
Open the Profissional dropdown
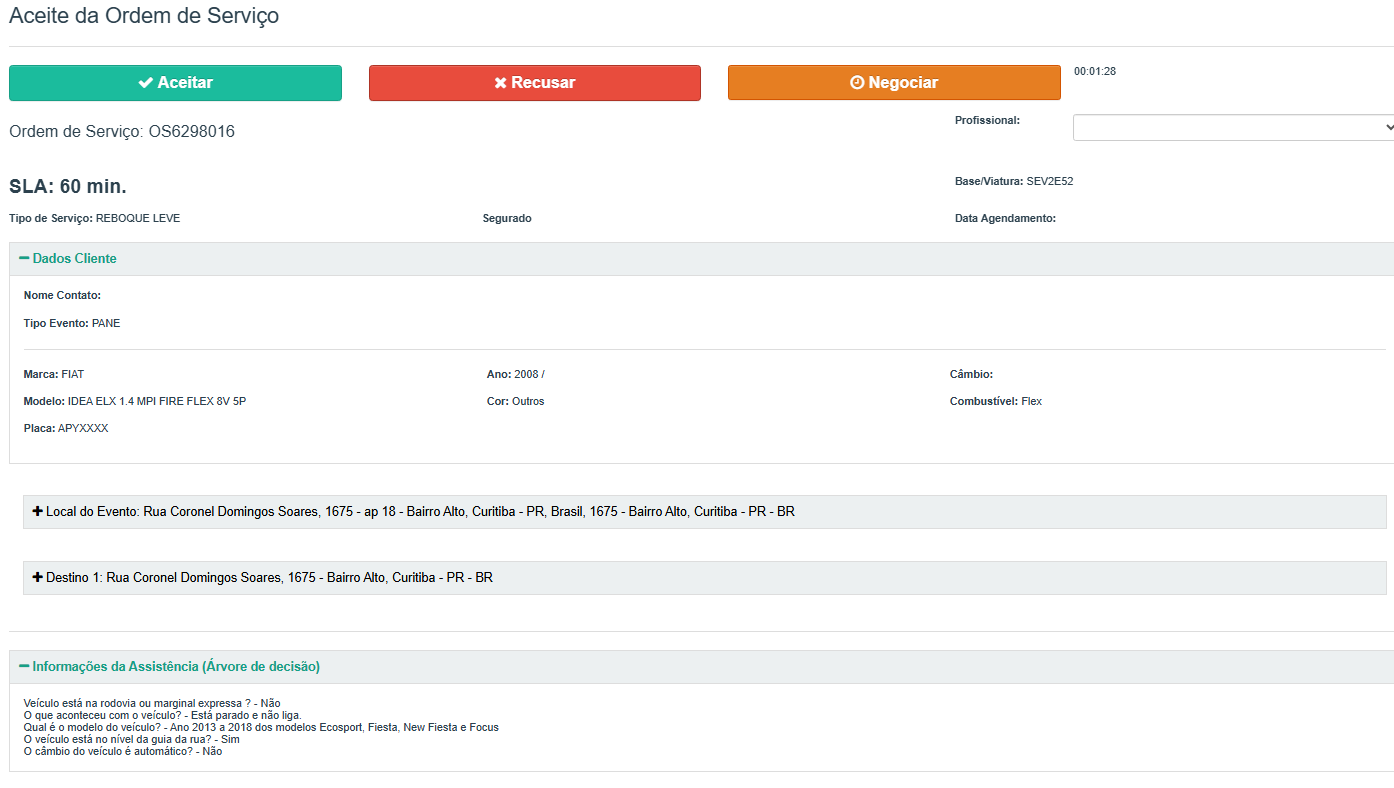[x=1234, y=128]
